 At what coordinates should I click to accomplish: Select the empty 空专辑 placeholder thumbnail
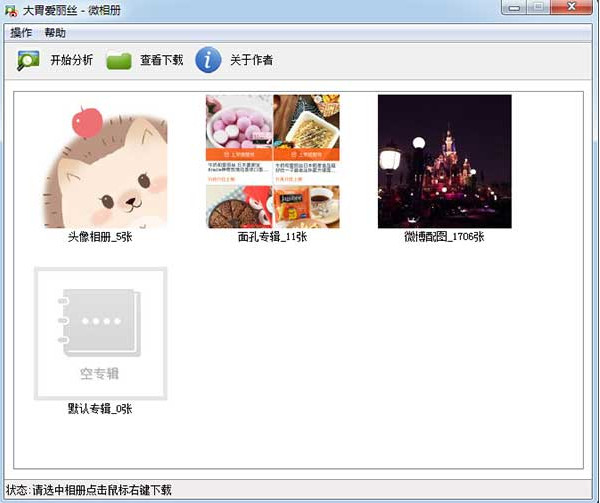100,333
